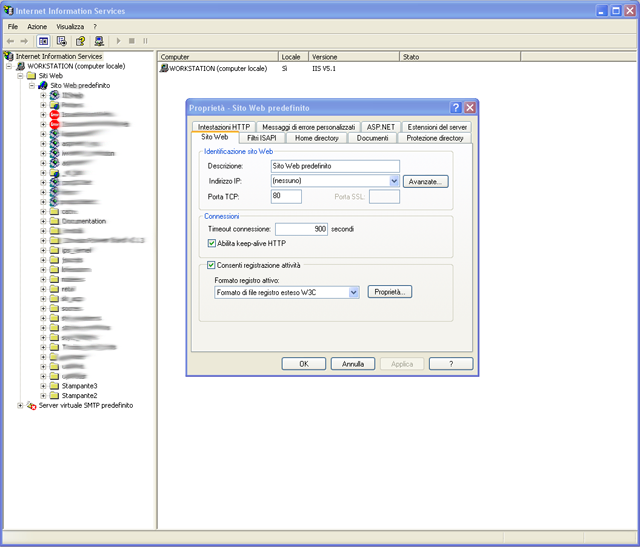Toggle Abilita keep-alive HTTP checkbox

pyautogui.click(x=211, y=243)
